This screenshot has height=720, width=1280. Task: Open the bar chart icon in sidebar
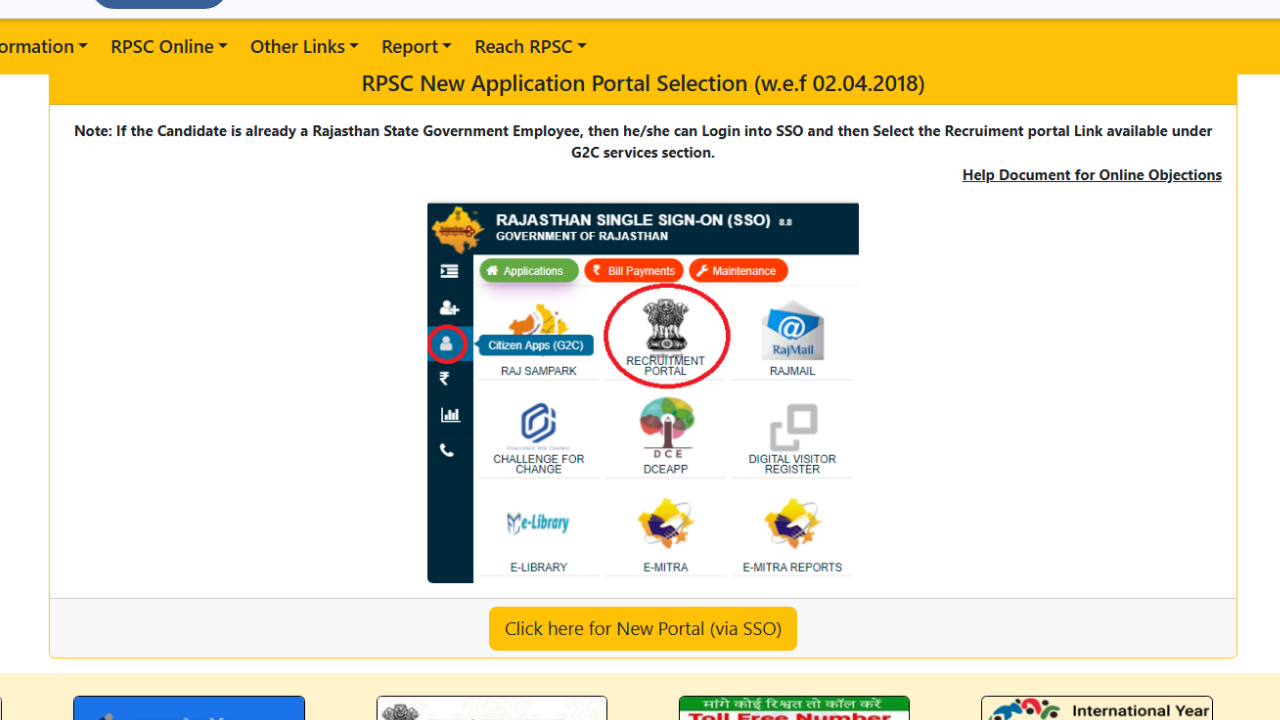pyautogui.click(x=449, y=415)
